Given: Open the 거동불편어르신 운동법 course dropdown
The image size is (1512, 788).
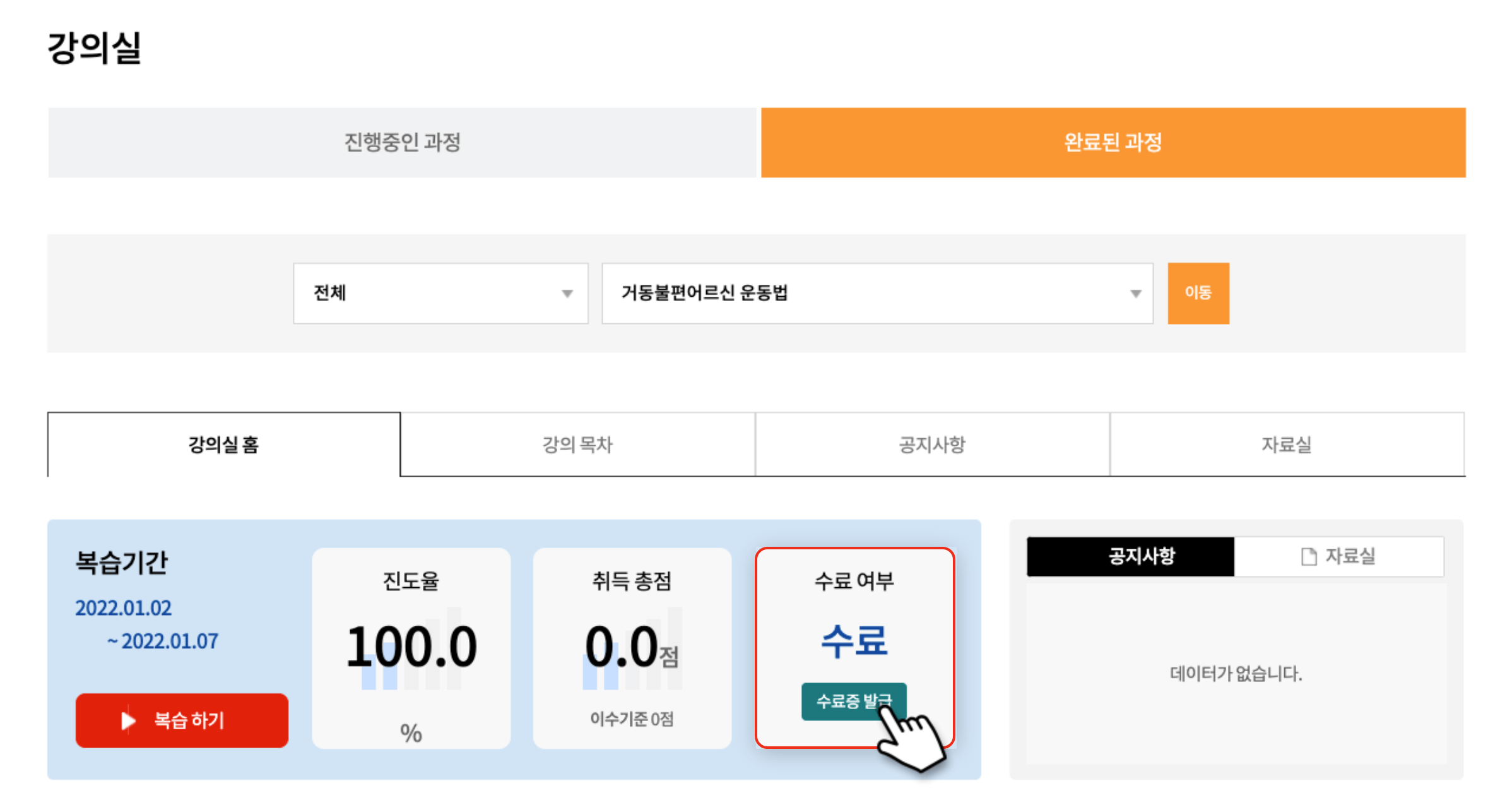Looking at the screenshot, I should [877, 293].
